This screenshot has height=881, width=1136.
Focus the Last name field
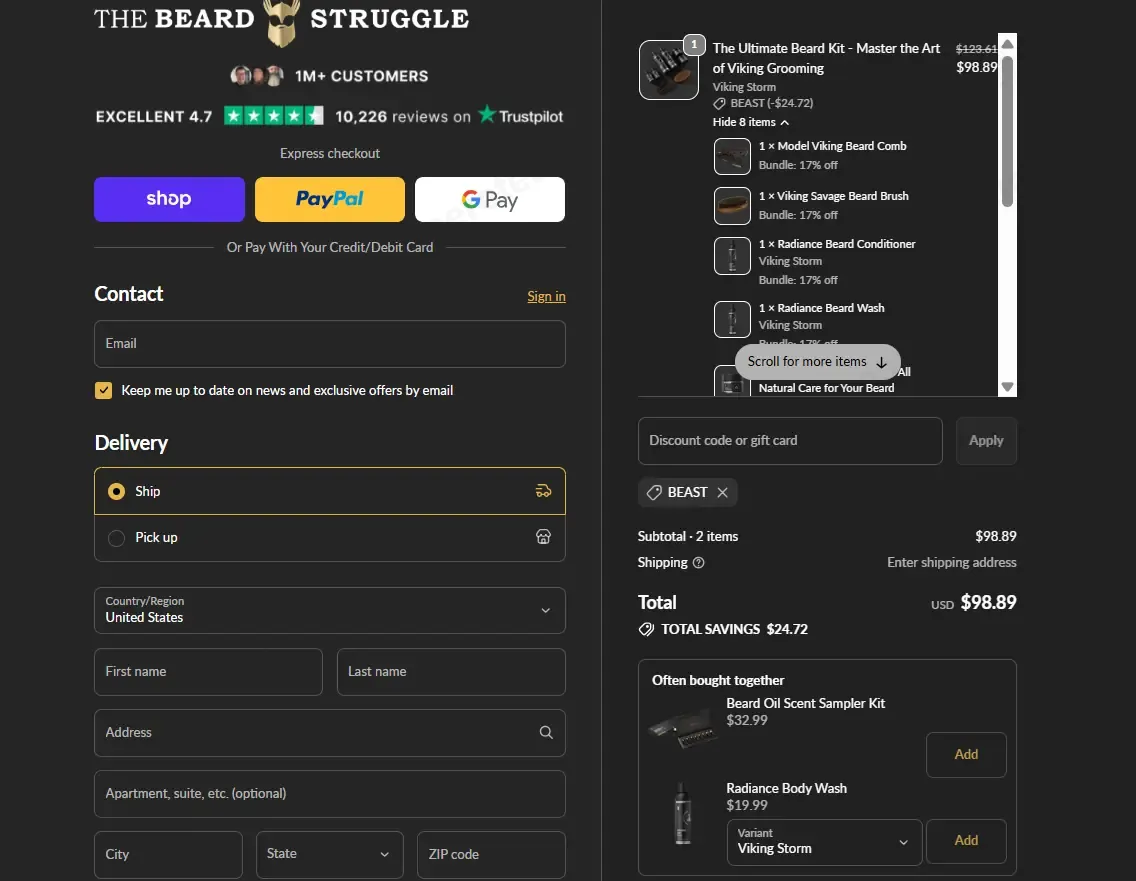click(x=451, y=672)
